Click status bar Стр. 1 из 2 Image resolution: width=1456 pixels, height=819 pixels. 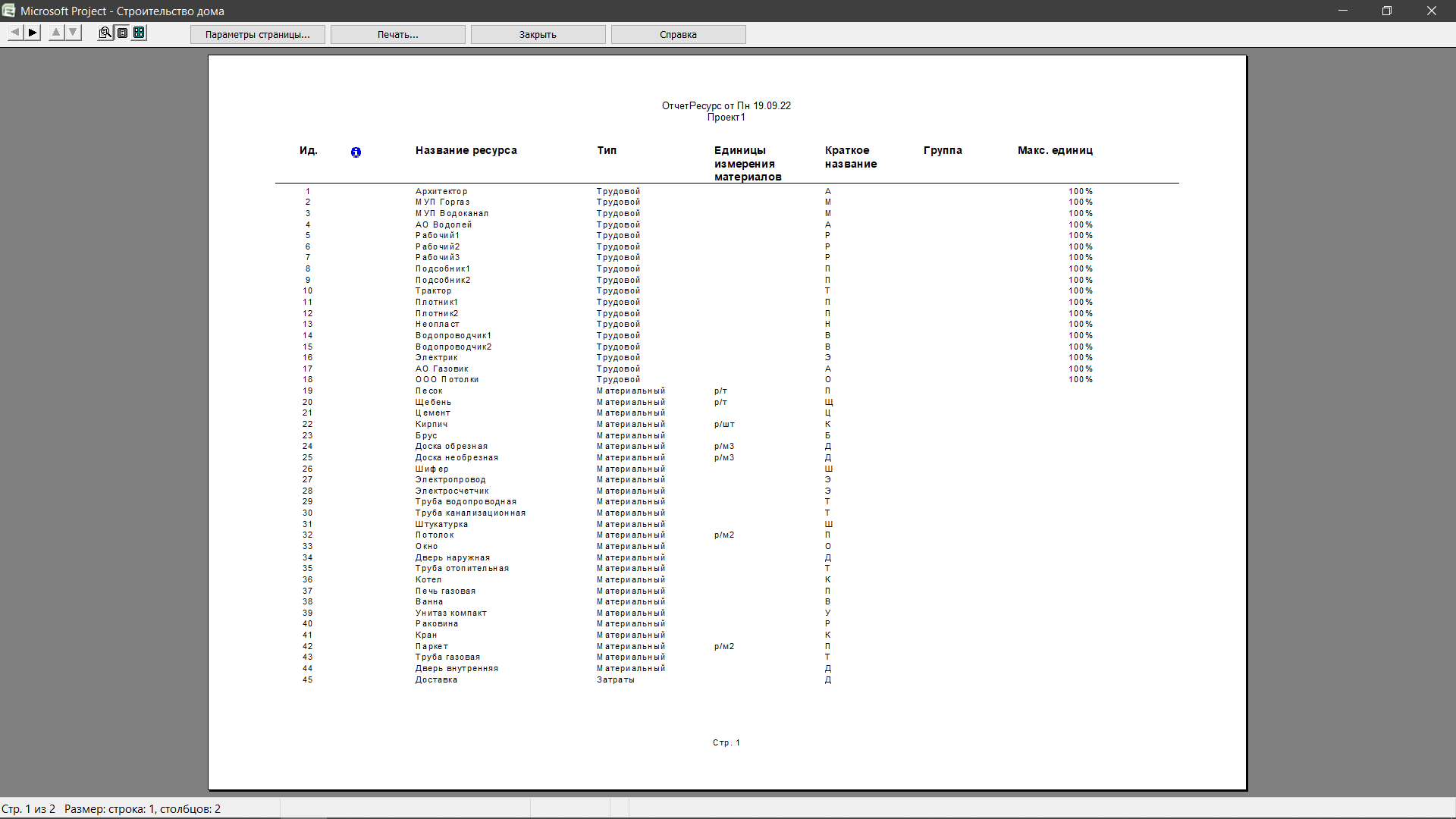[29, 809]
